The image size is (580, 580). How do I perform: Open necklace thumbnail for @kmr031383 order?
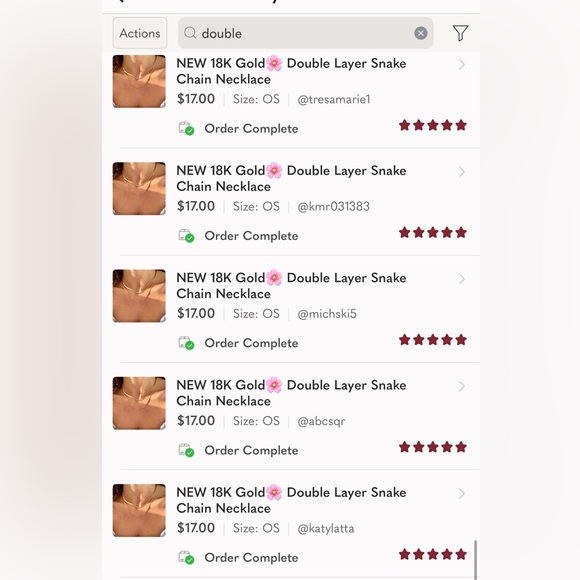[139, 189]
